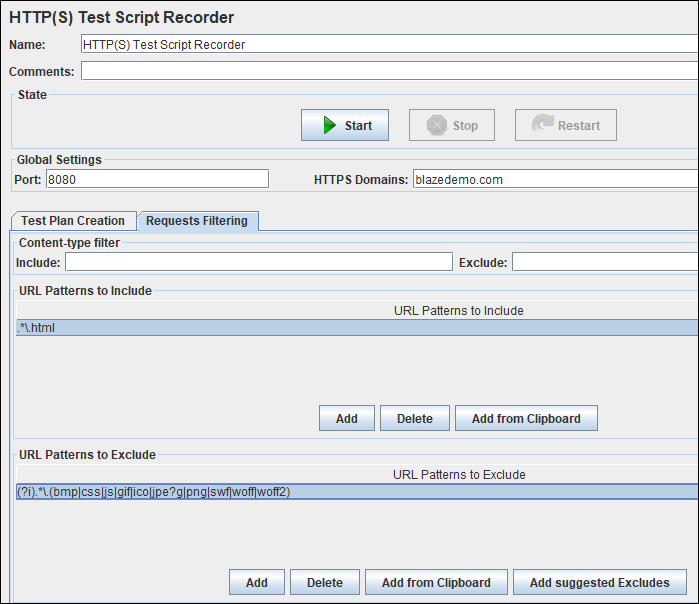Click the Content-type filter Include field
This screenshot has height=604, width=699.
[259, 262]
